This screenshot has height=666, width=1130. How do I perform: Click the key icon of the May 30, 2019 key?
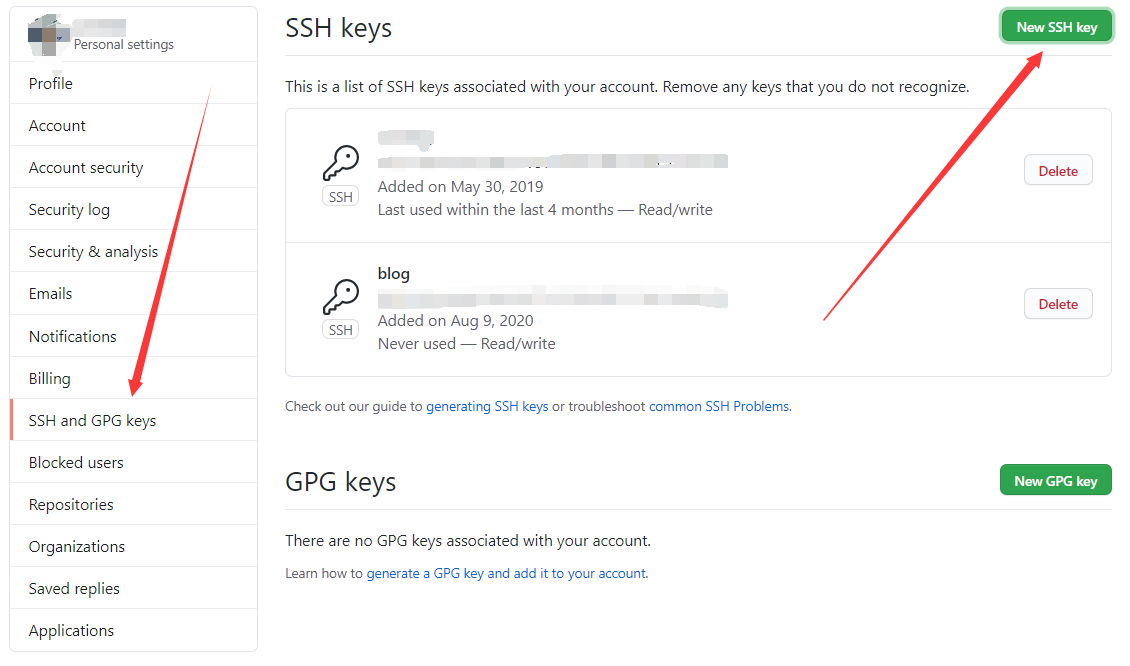click(340, 163)
